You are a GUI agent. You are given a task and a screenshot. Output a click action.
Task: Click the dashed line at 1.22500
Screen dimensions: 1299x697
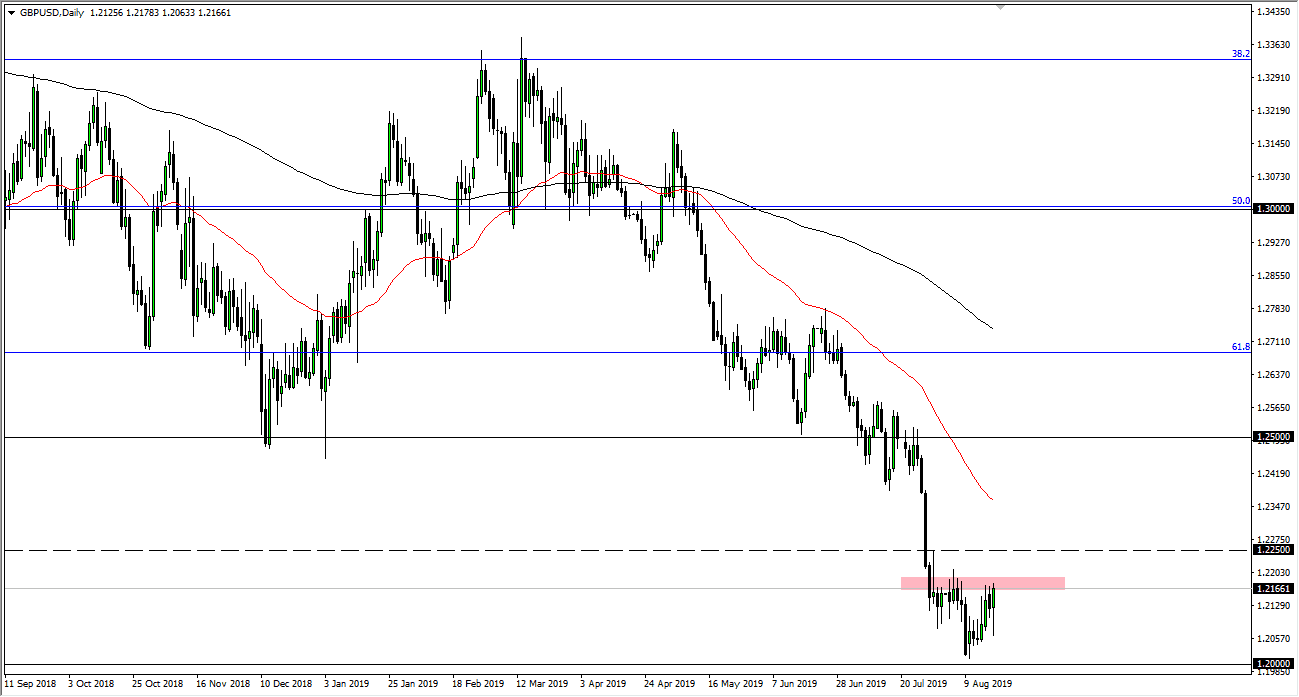coord(600,549)
